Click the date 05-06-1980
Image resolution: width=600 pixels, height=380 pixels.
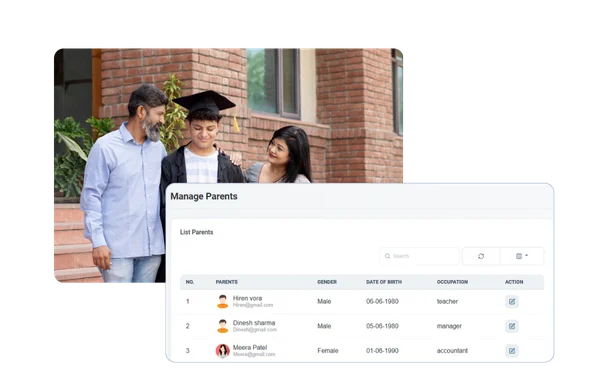click(382, 326)
